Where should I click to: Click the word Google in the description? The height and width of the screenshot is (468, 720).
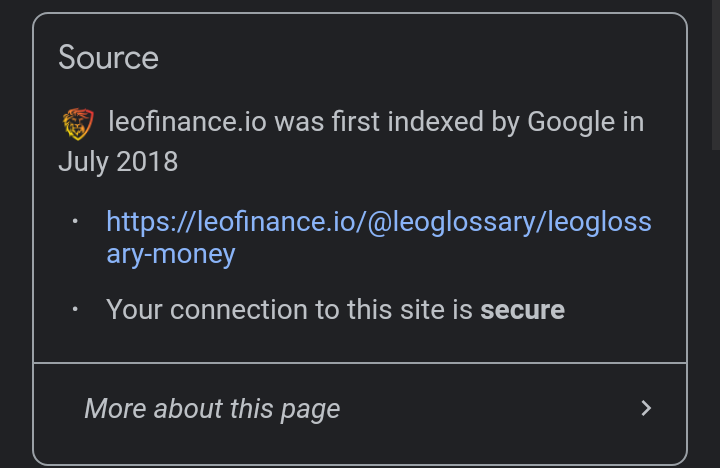571,122
